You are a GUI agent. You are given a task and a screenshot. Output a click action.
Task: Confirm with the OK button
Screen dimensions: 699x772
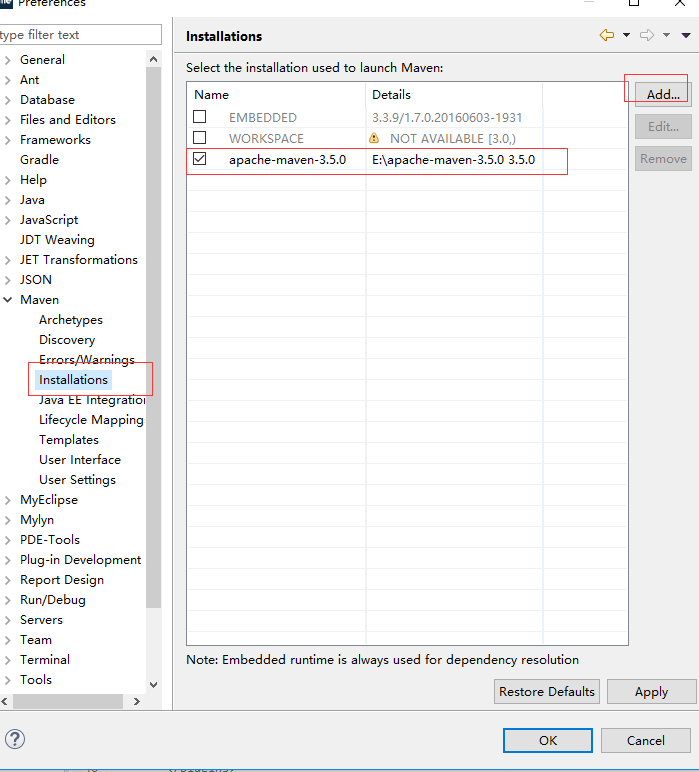coord(547,740)
